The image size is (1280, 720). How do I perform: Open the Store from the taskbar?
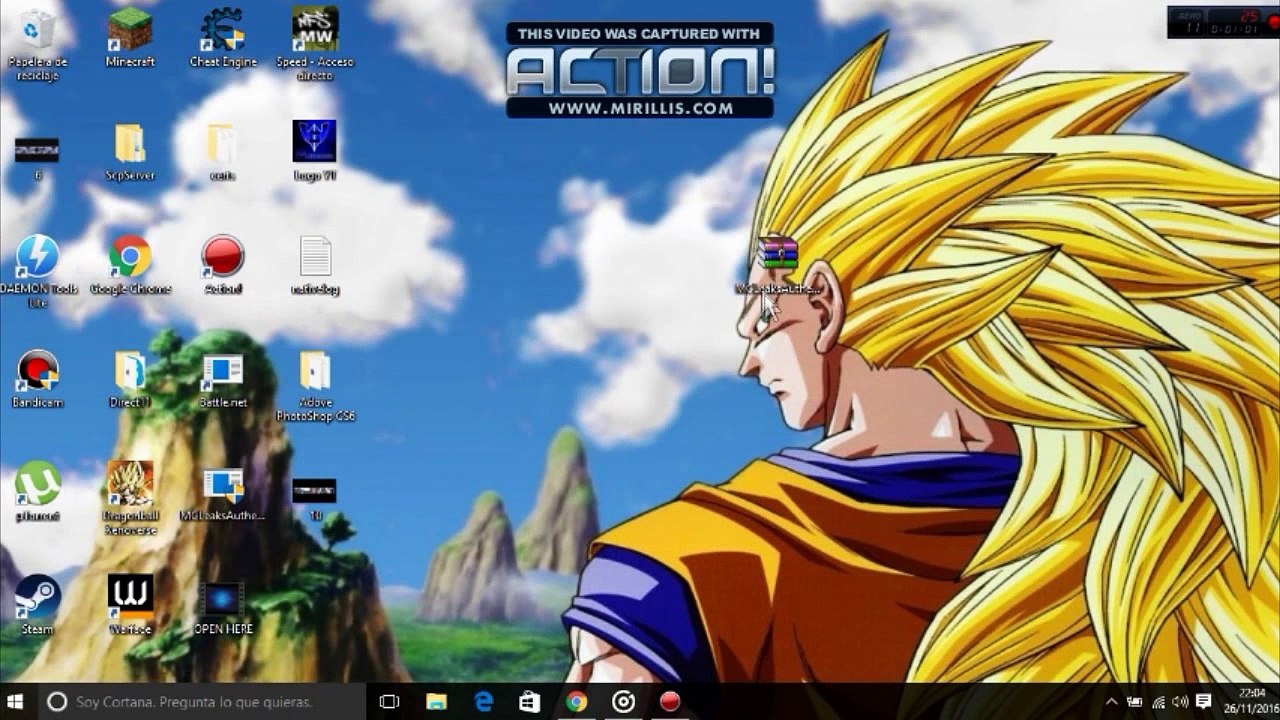coord(530,702)
